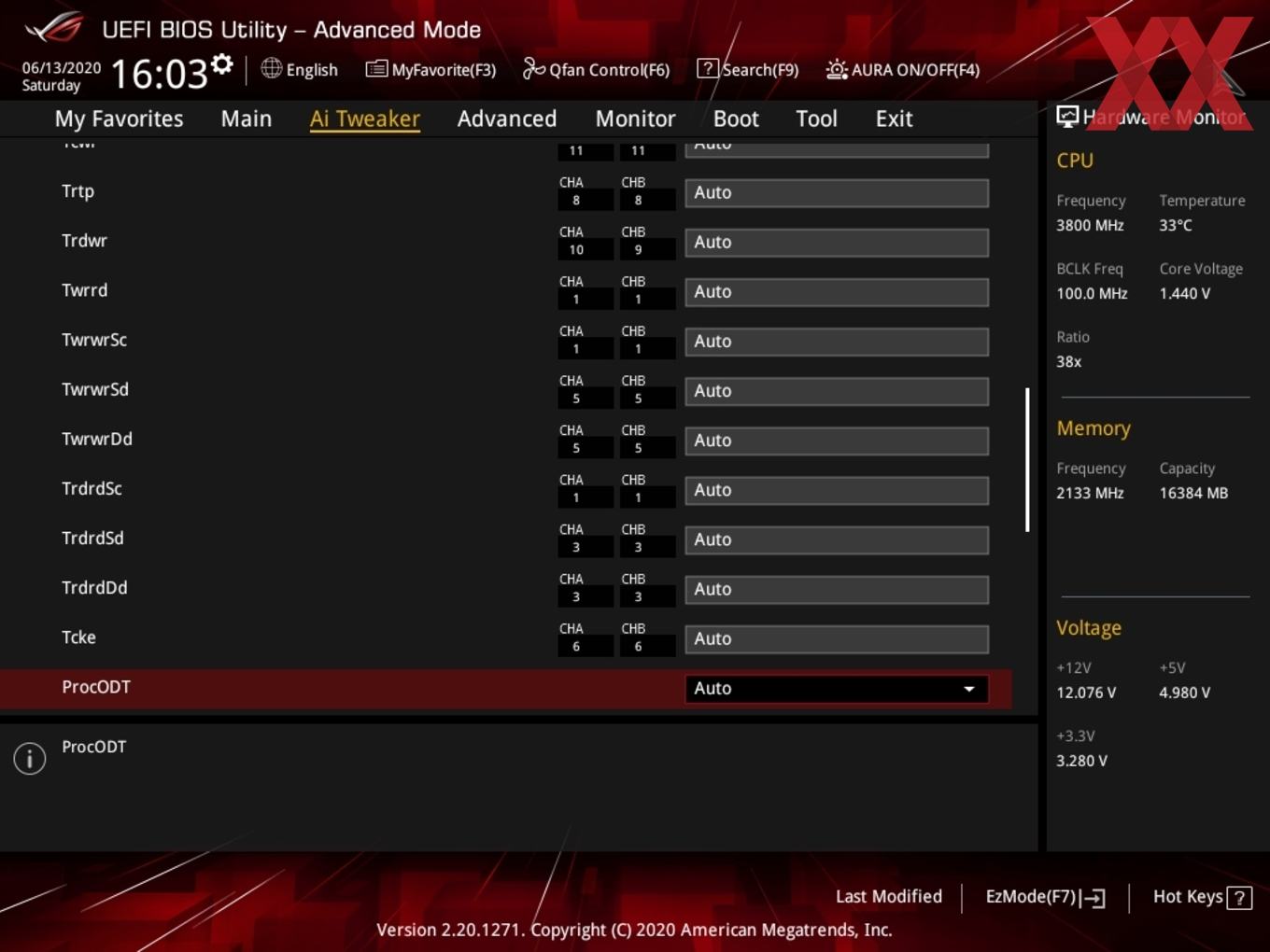Select the highlighted ProcODT row label
Image resolution: width=1270 pixels, height=952 pixels.
(96, 687)
